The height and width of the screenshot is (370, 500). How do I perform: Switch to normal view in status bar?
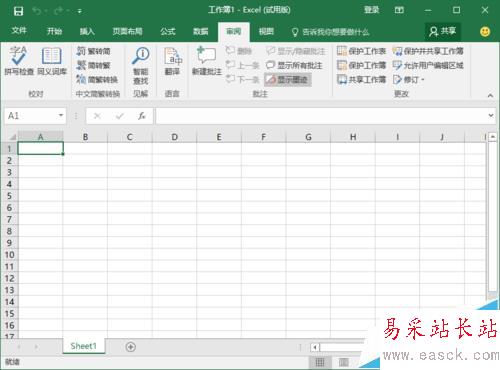[x=320, y=362]
